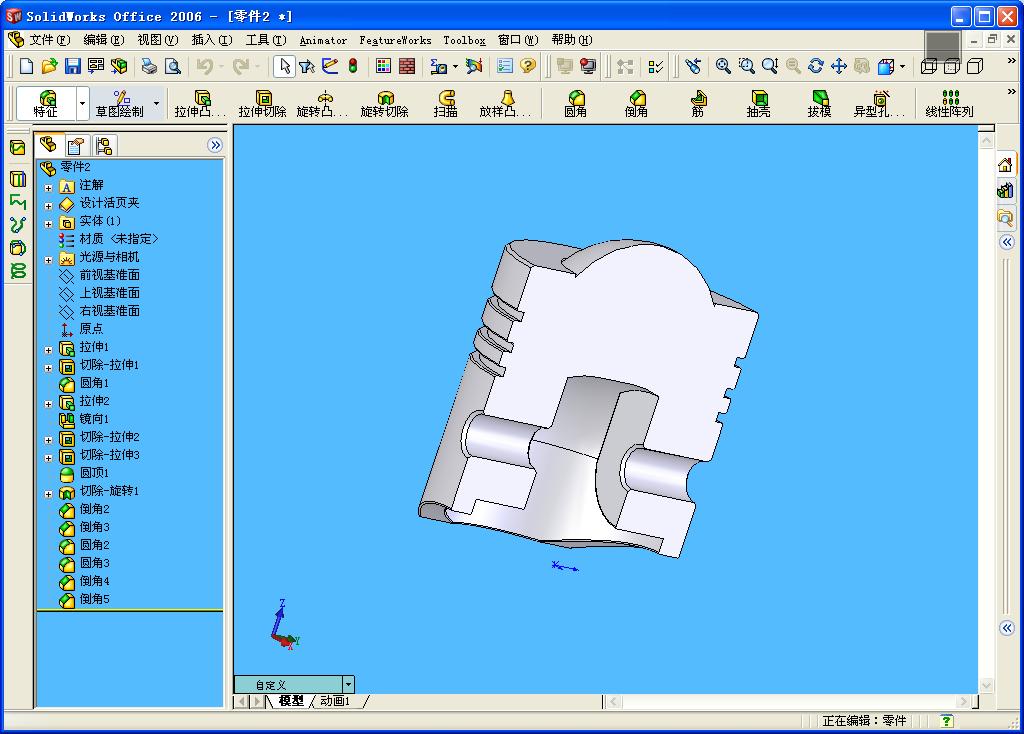Select the 上视基准面 plane in the tree
Image resolution: width=1024 pixels, height=734 pixels.
point(100,293)
